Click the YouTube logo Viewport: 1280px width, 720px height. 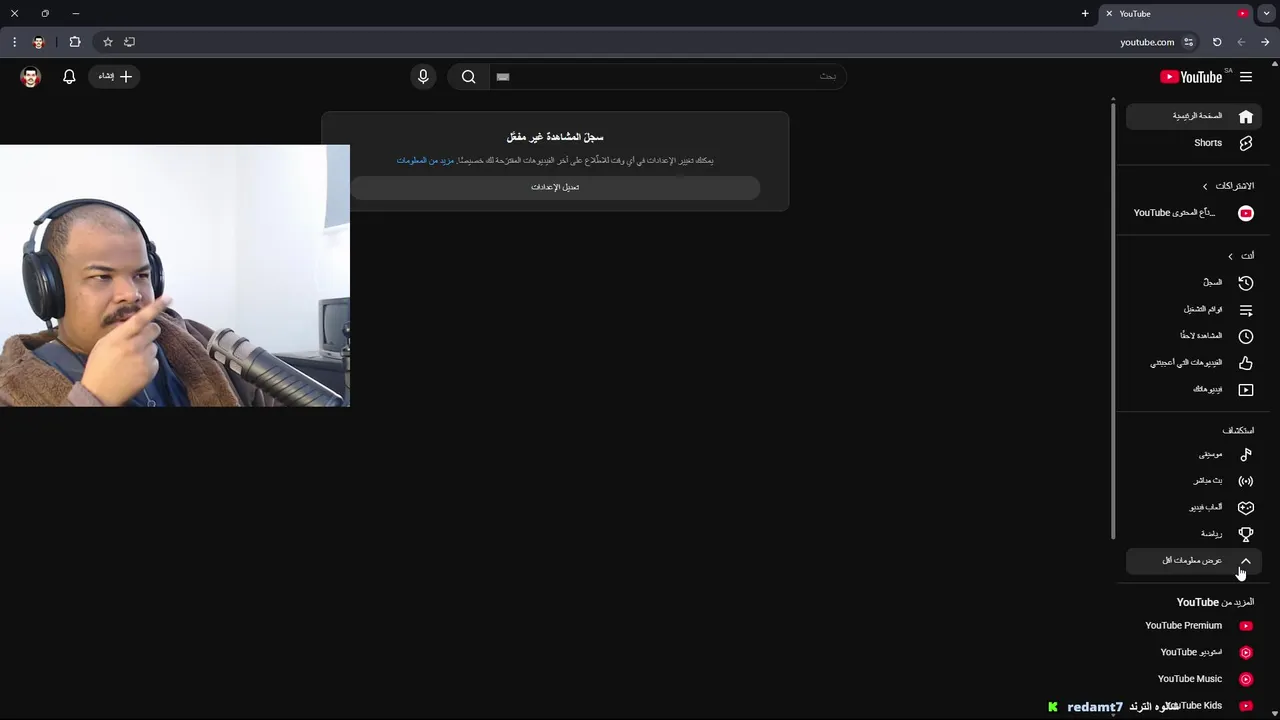[1191, 77]
